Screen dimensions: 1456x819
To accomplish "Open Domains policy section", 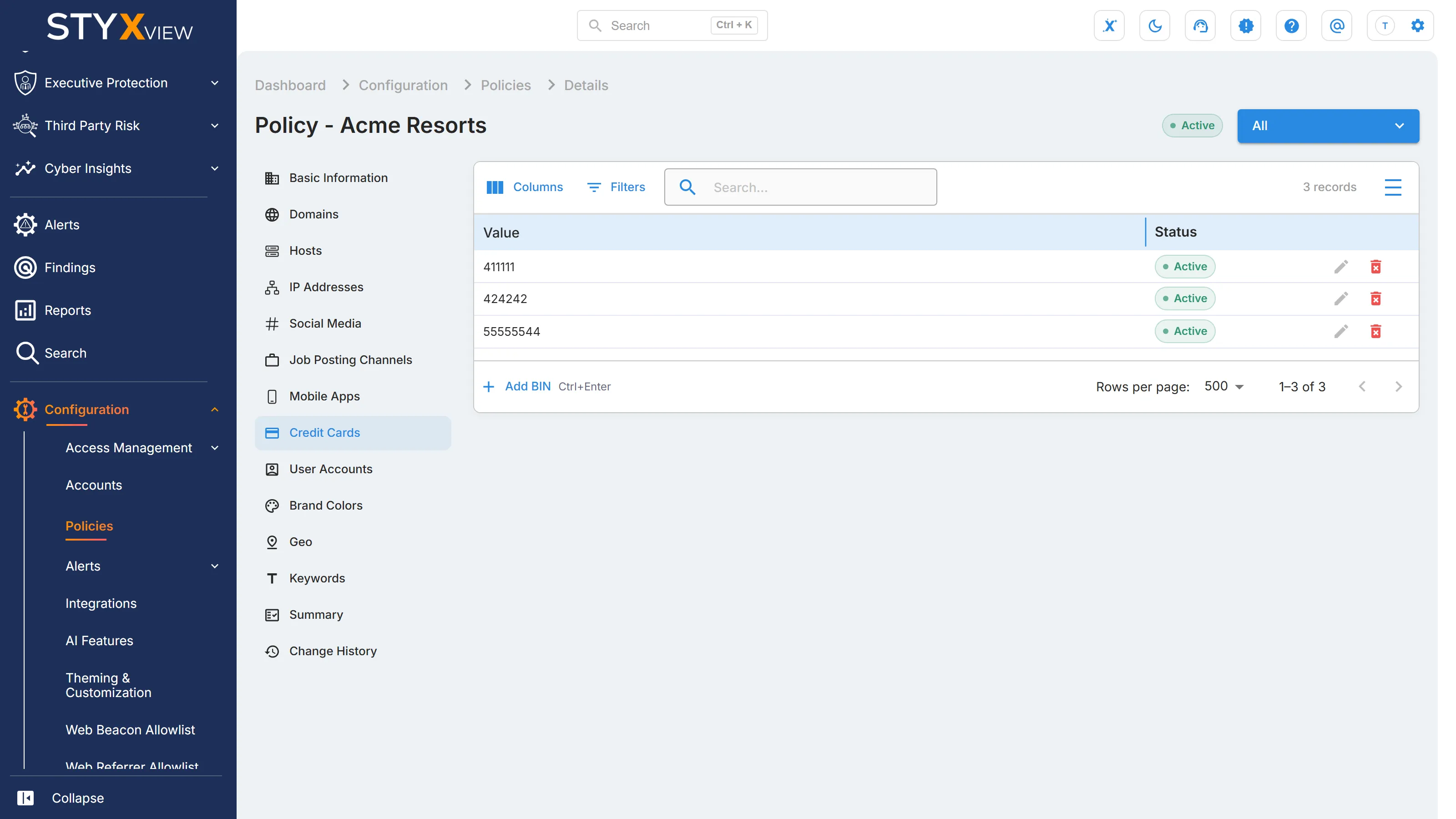I will click(x=353, y=214).
